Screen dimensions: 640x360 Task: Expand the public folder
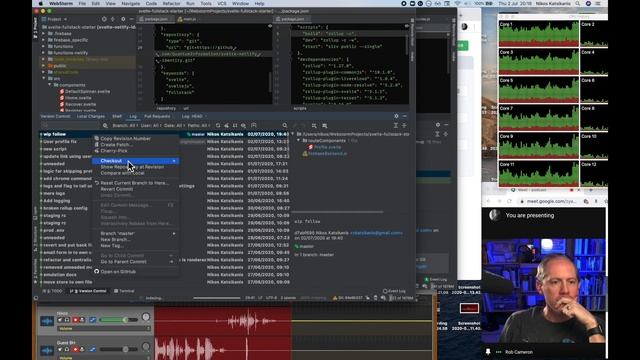click(44, 66)
